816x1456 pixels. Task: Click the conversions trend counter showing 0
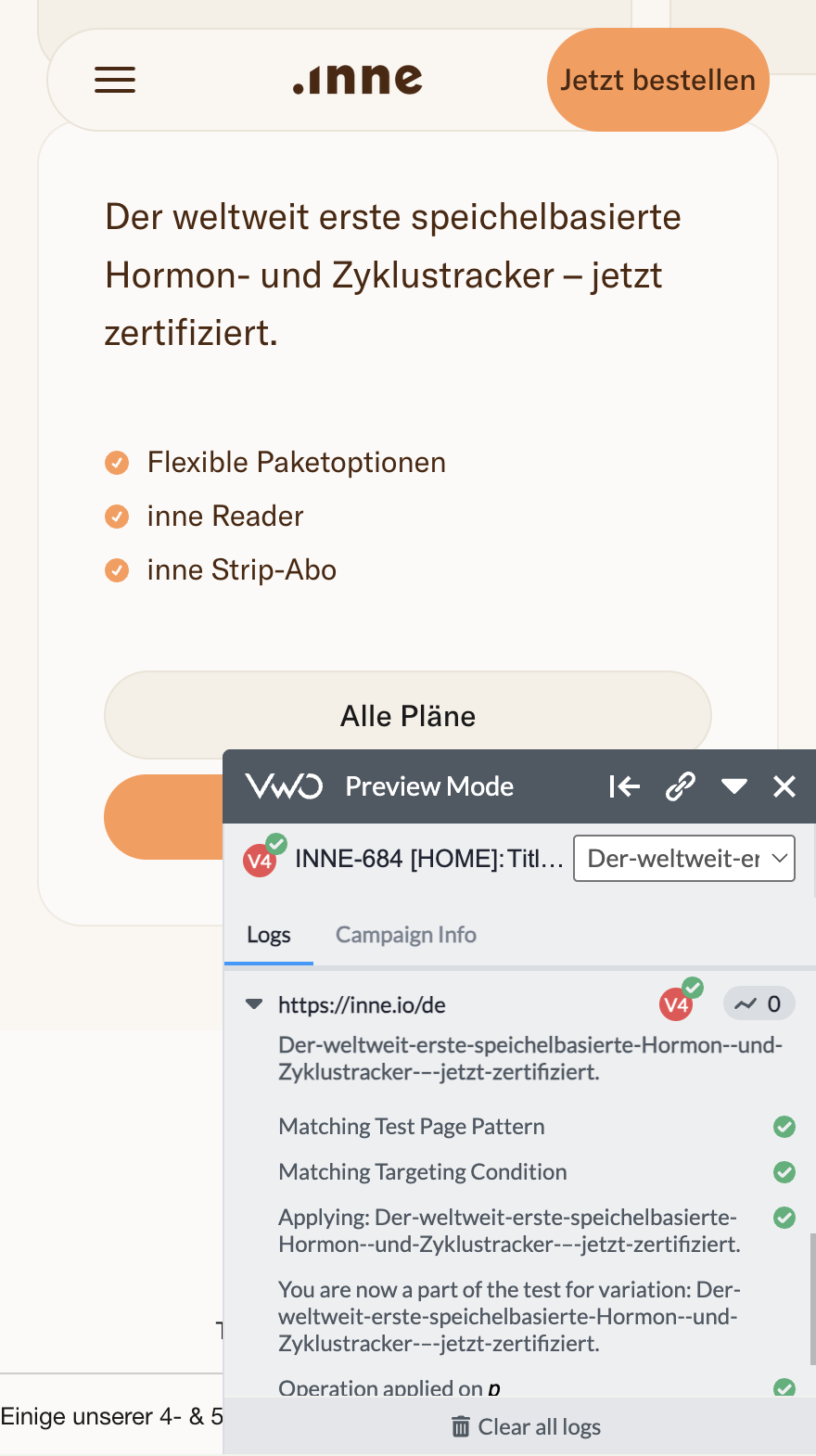[x=759, y=1003]
